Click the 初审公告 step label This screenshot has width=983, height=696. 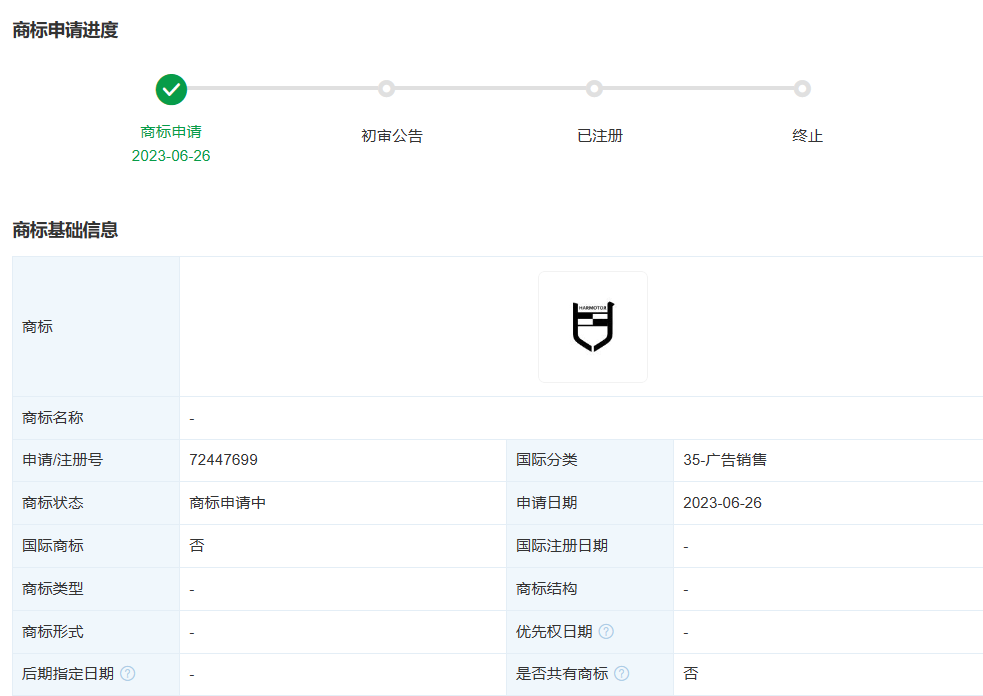[392, 135]
